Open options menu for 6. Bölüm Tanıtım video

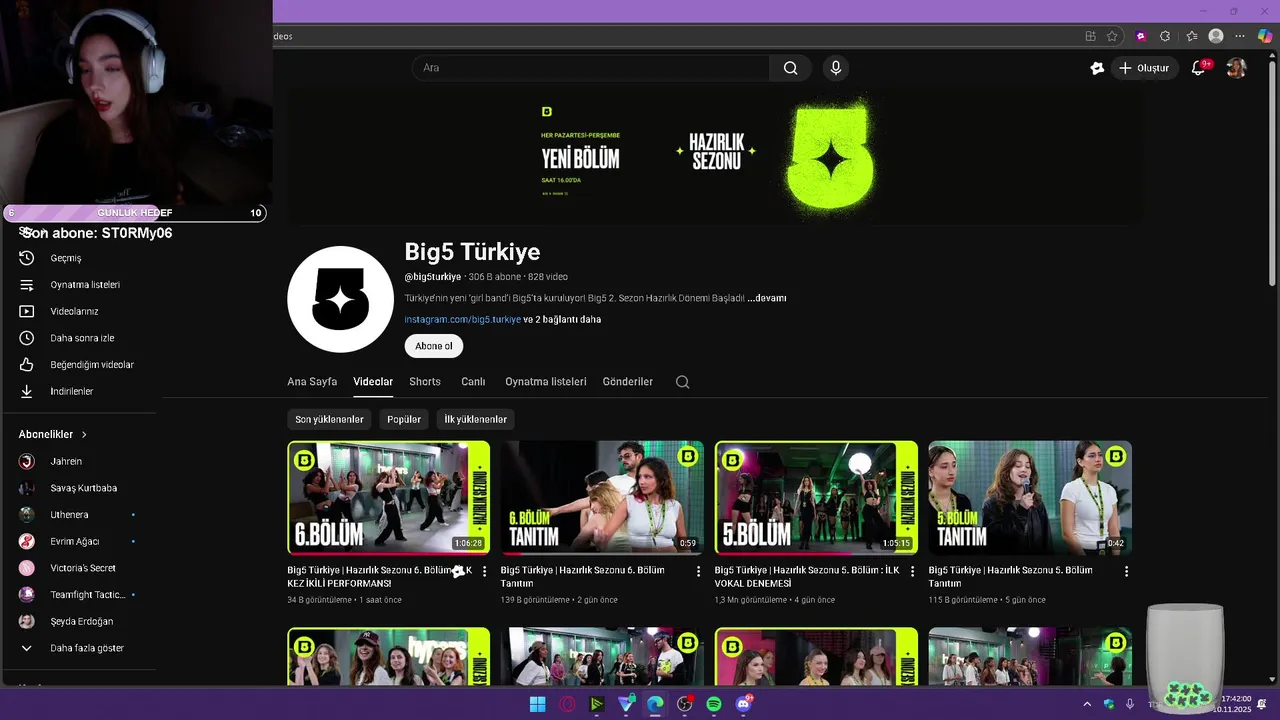pos(698,571)
